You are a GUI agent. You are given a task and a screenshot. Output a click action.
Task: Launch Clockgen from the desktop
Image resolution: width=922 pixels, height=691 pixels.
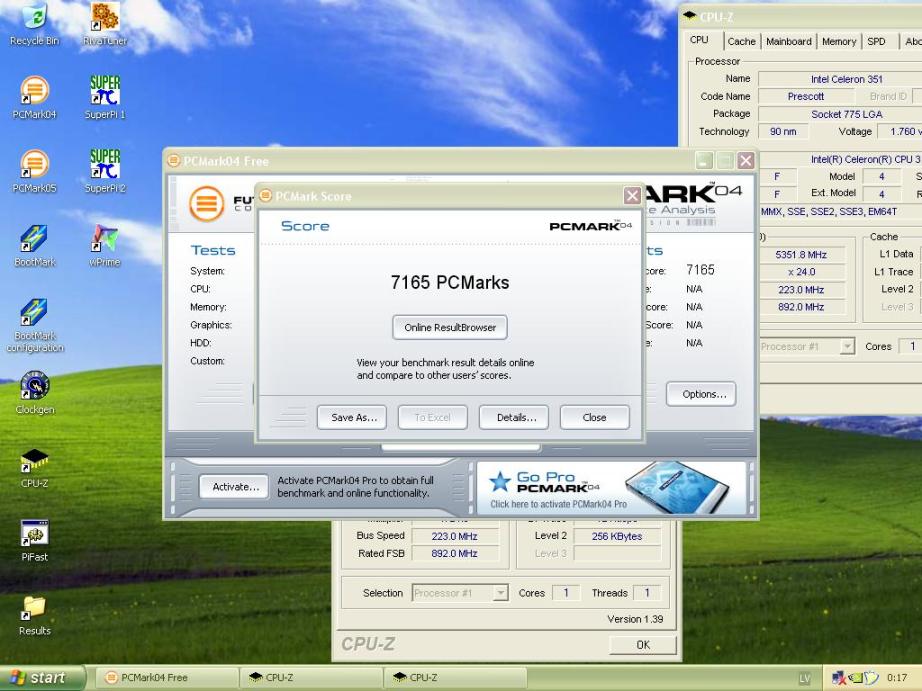pyautogui.click(x=35, y=392)
